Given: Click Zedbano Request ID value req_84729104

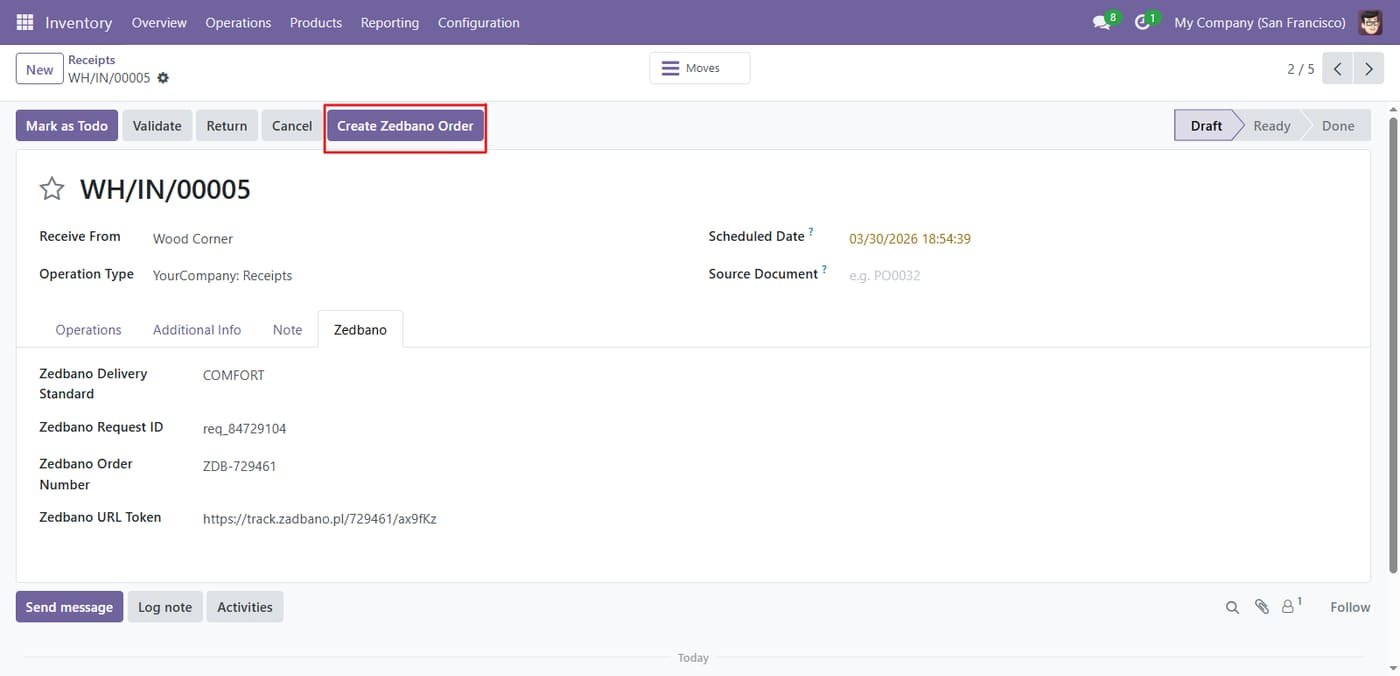Looking at the screenshot, I should coord(245,429).
